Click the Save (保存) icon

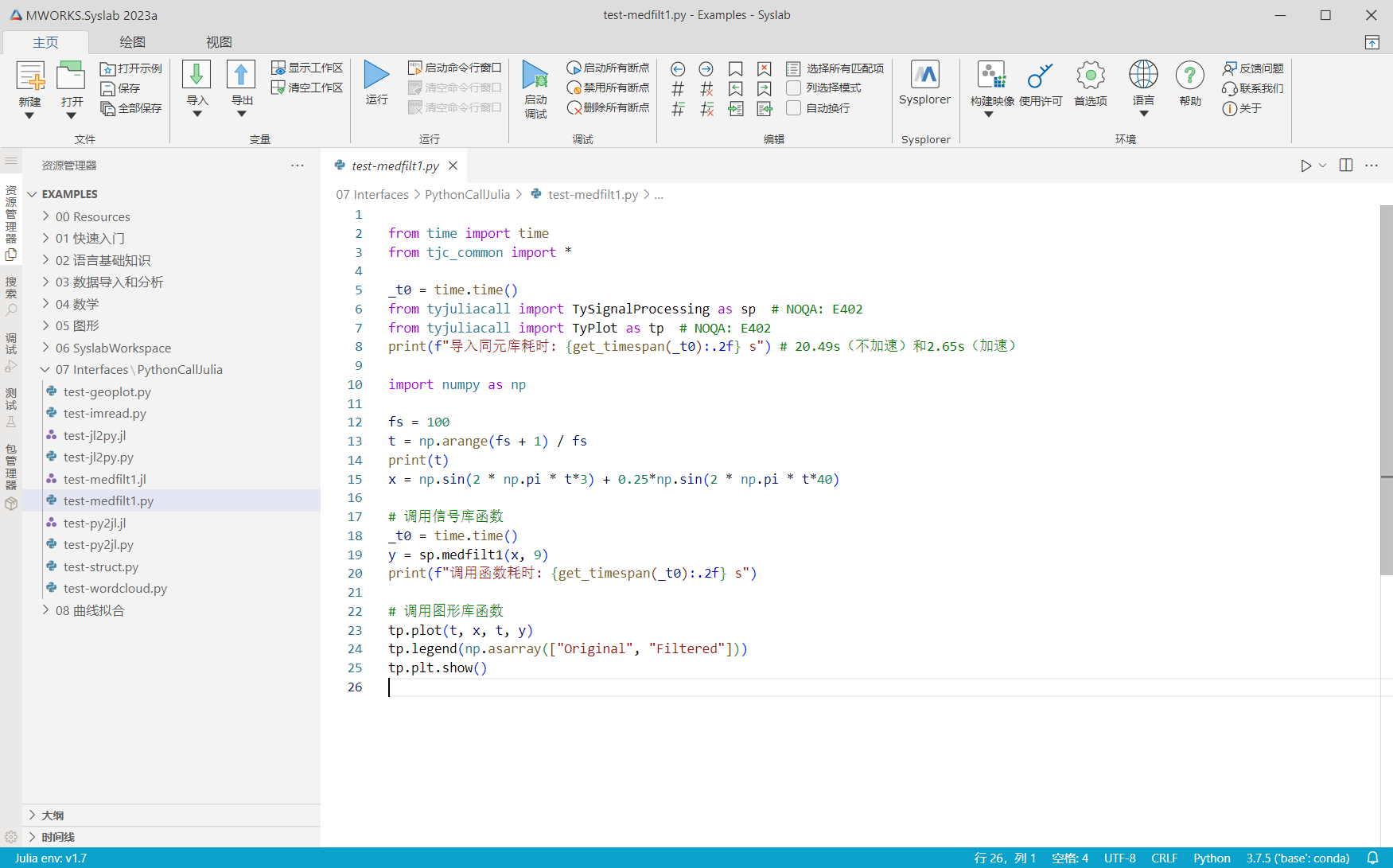(x=108, y=88)
